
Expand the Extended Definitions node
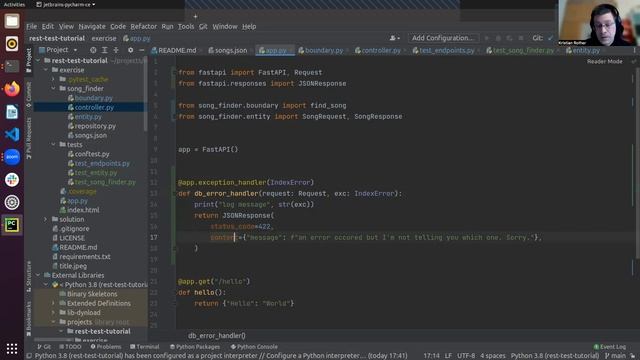click(x=53, y=303)
